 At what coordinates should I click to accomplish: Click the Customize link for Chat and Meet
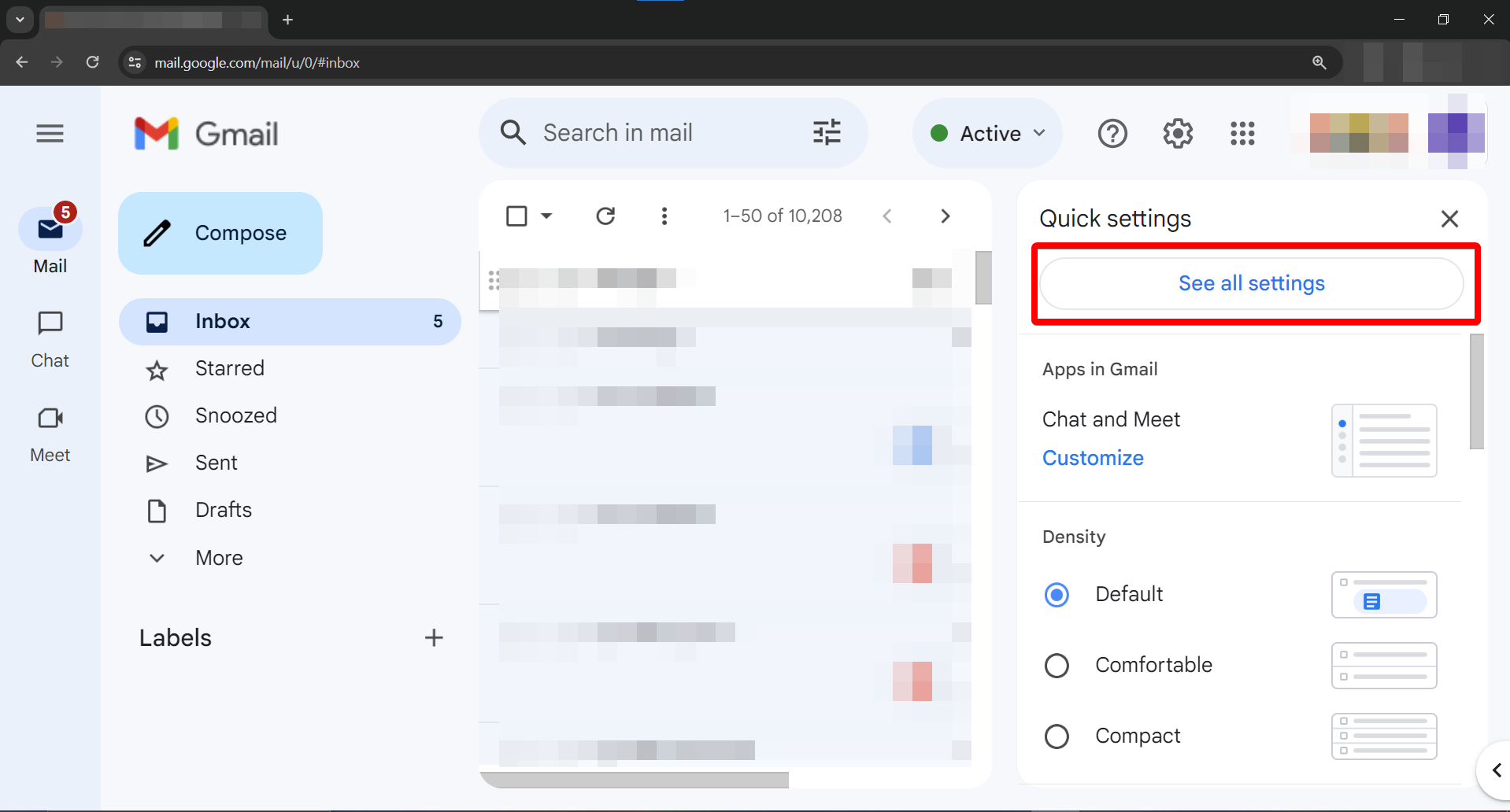[1093, 458]
